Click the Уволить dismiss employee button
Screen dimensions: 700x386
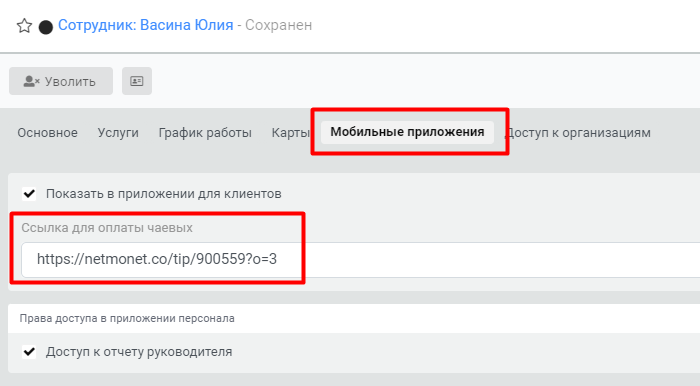[x=61, y=81]
